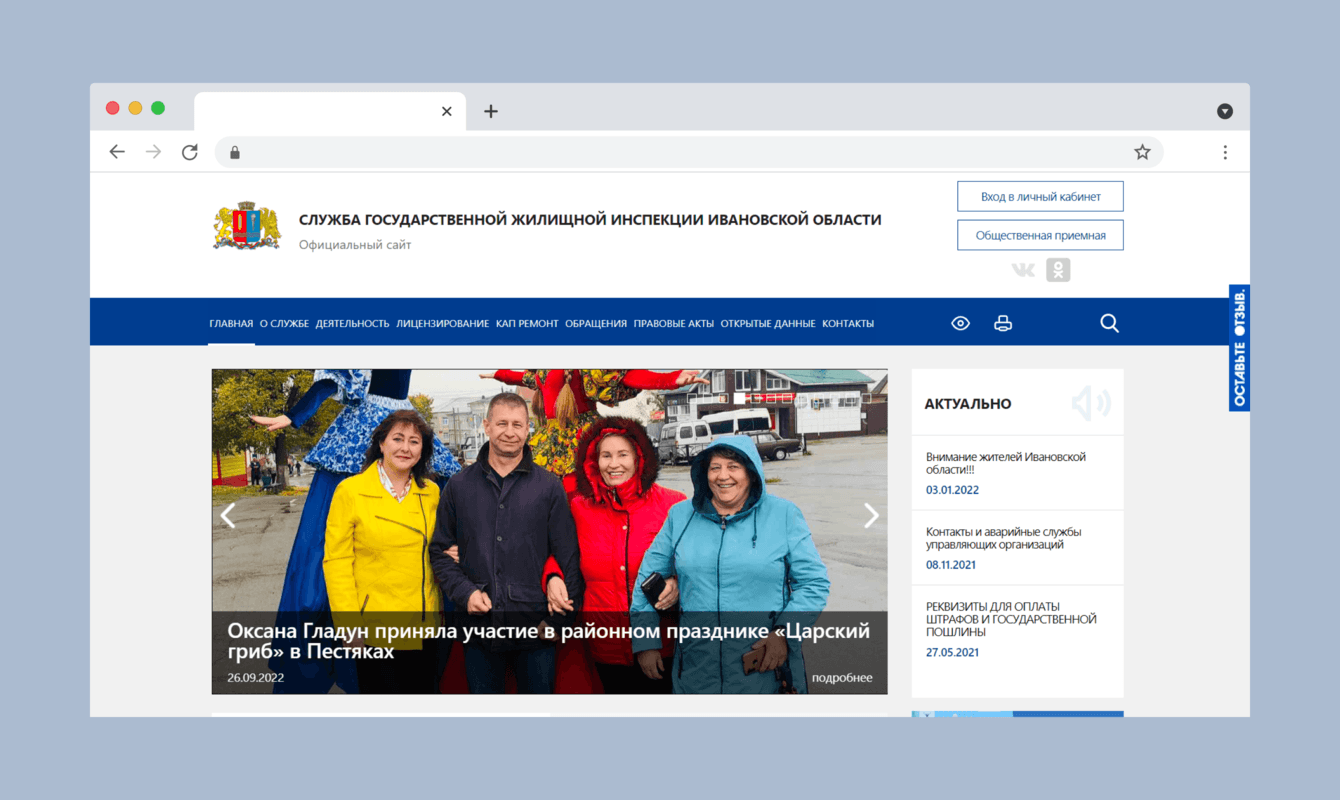Screen dimensions: 1340x800
Task: Open the tab list dropdown arrow
Action: tap(1225, 111)
